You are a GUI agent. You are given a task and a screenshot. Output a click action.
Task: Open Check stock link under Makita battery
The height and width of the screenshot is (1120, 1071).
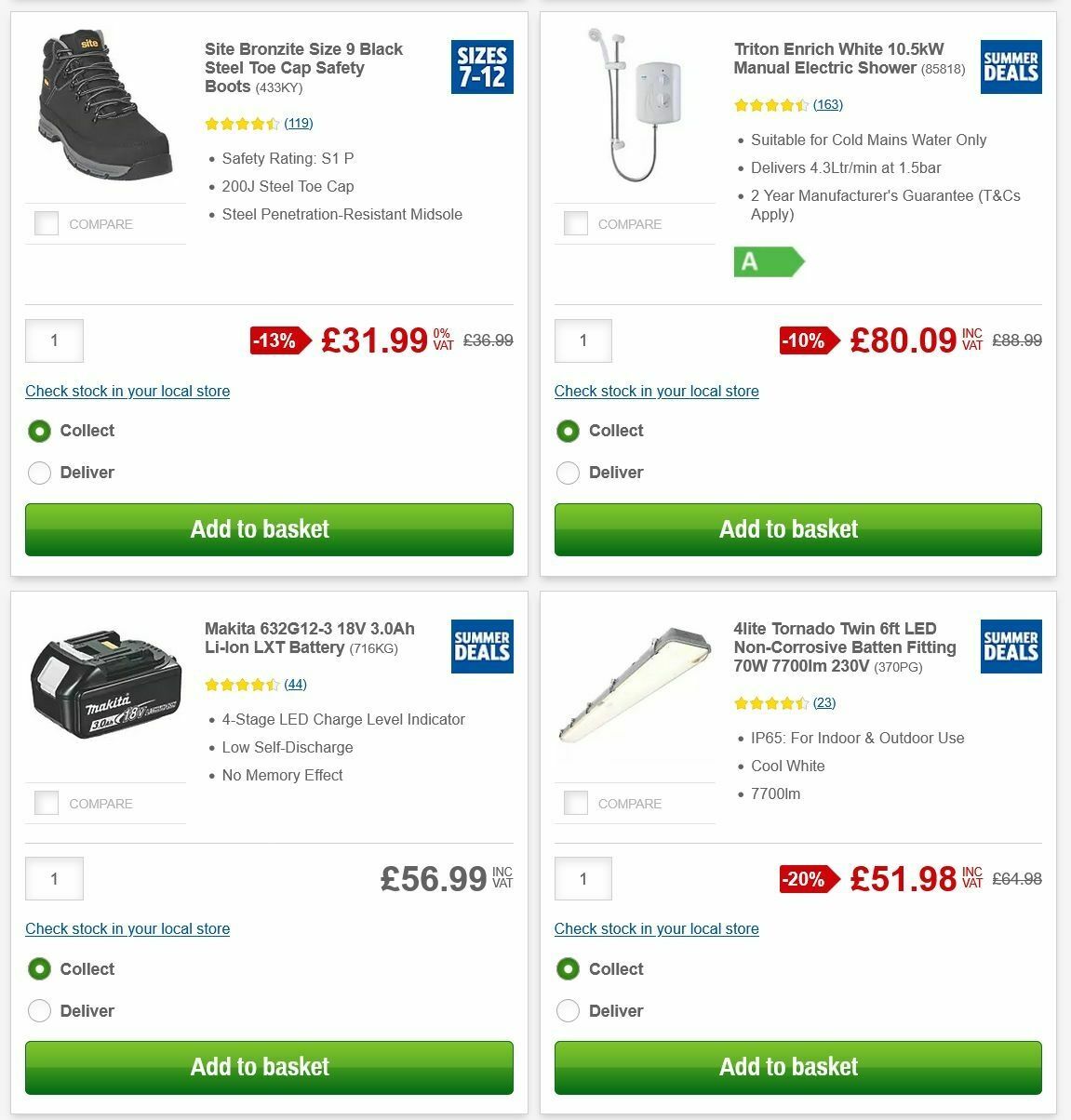(127, 928)
